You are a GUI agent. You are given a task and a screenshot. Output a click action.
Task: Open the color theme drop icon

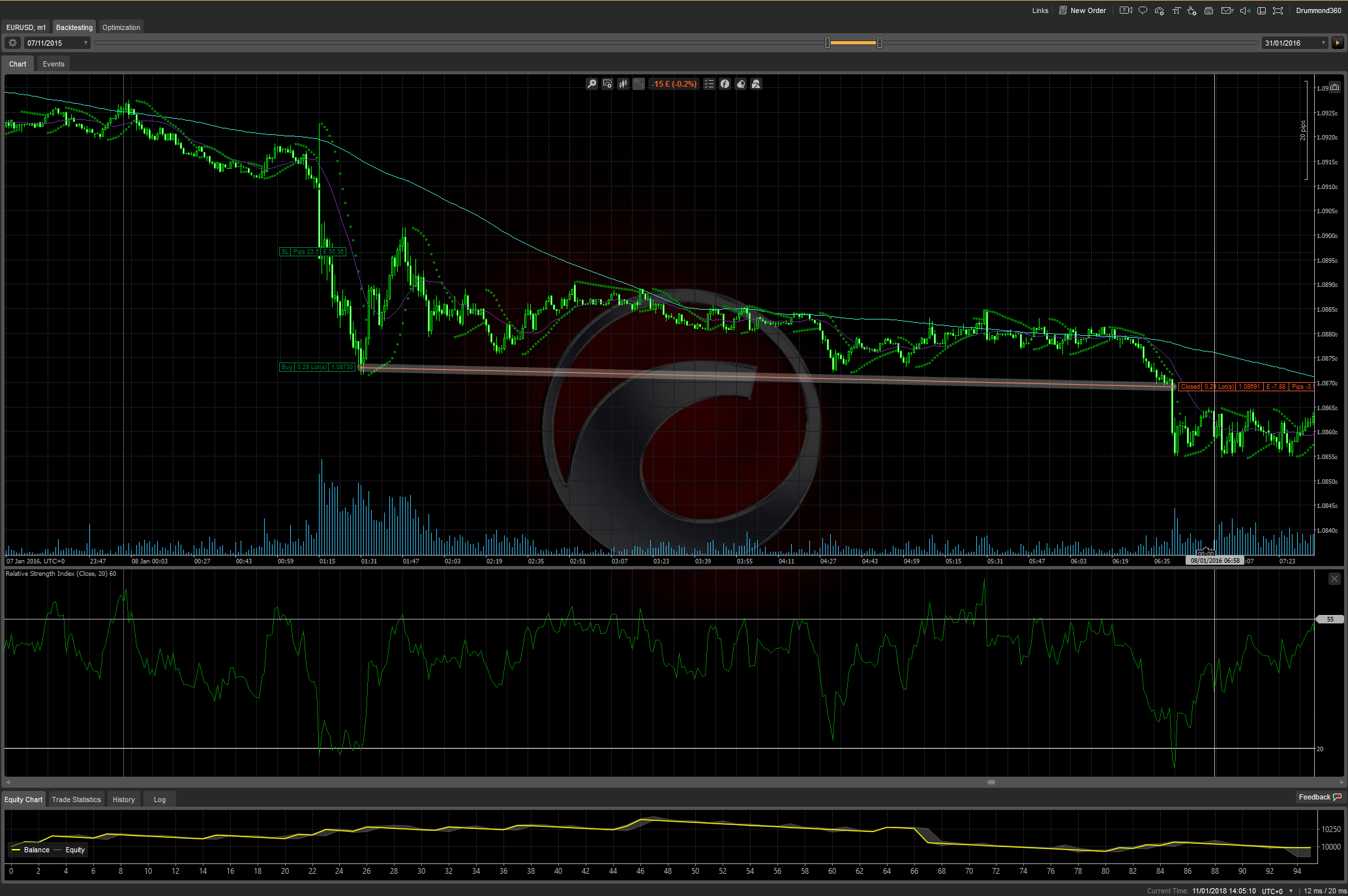click(x=740, y=84)
